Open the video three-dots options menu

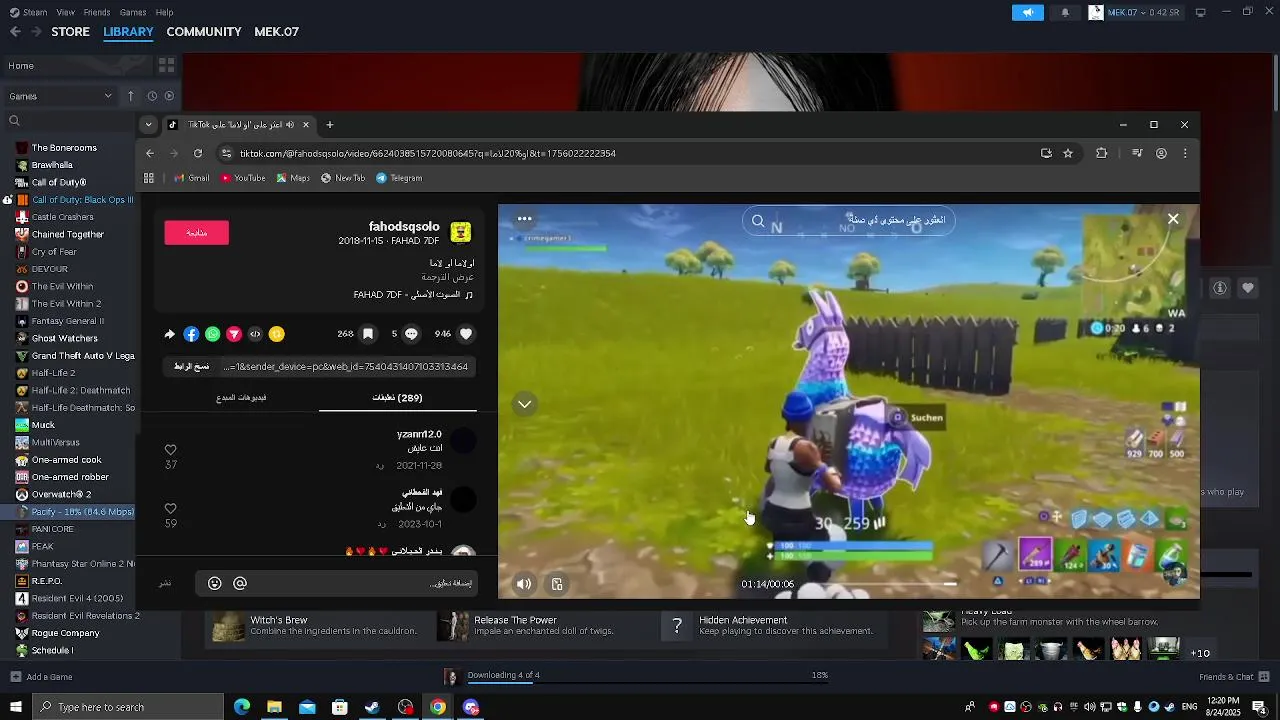pyautogui.click(x=524, y=219)
